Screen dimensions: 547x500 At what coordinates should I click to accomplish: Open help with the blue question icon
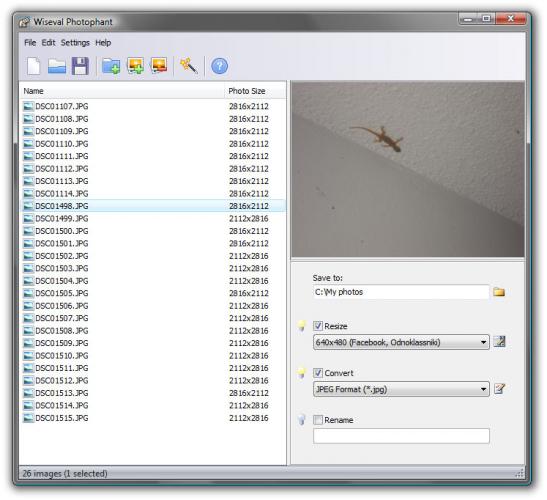[219, 66]
